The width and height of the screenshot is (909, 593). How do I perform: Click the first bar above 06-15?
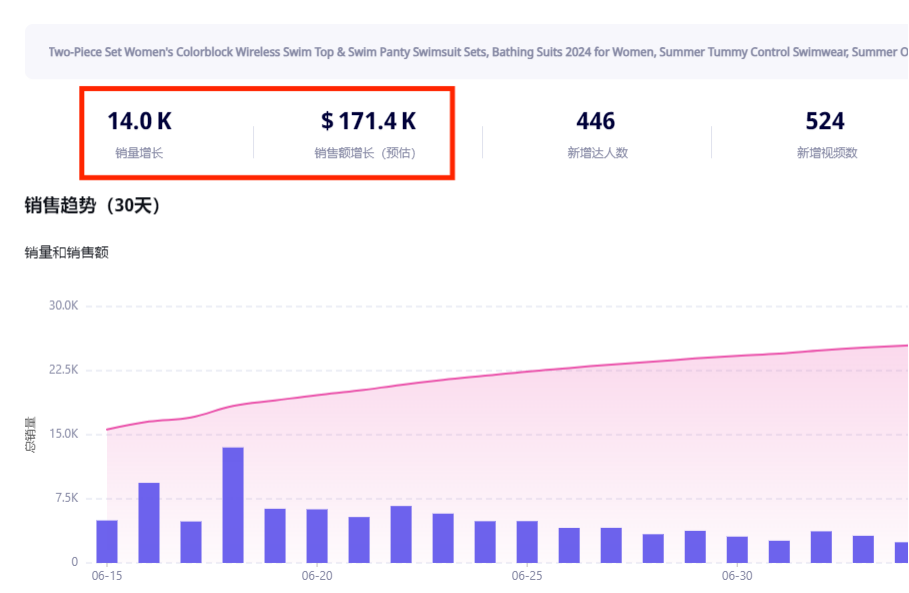tap(107, 541)
